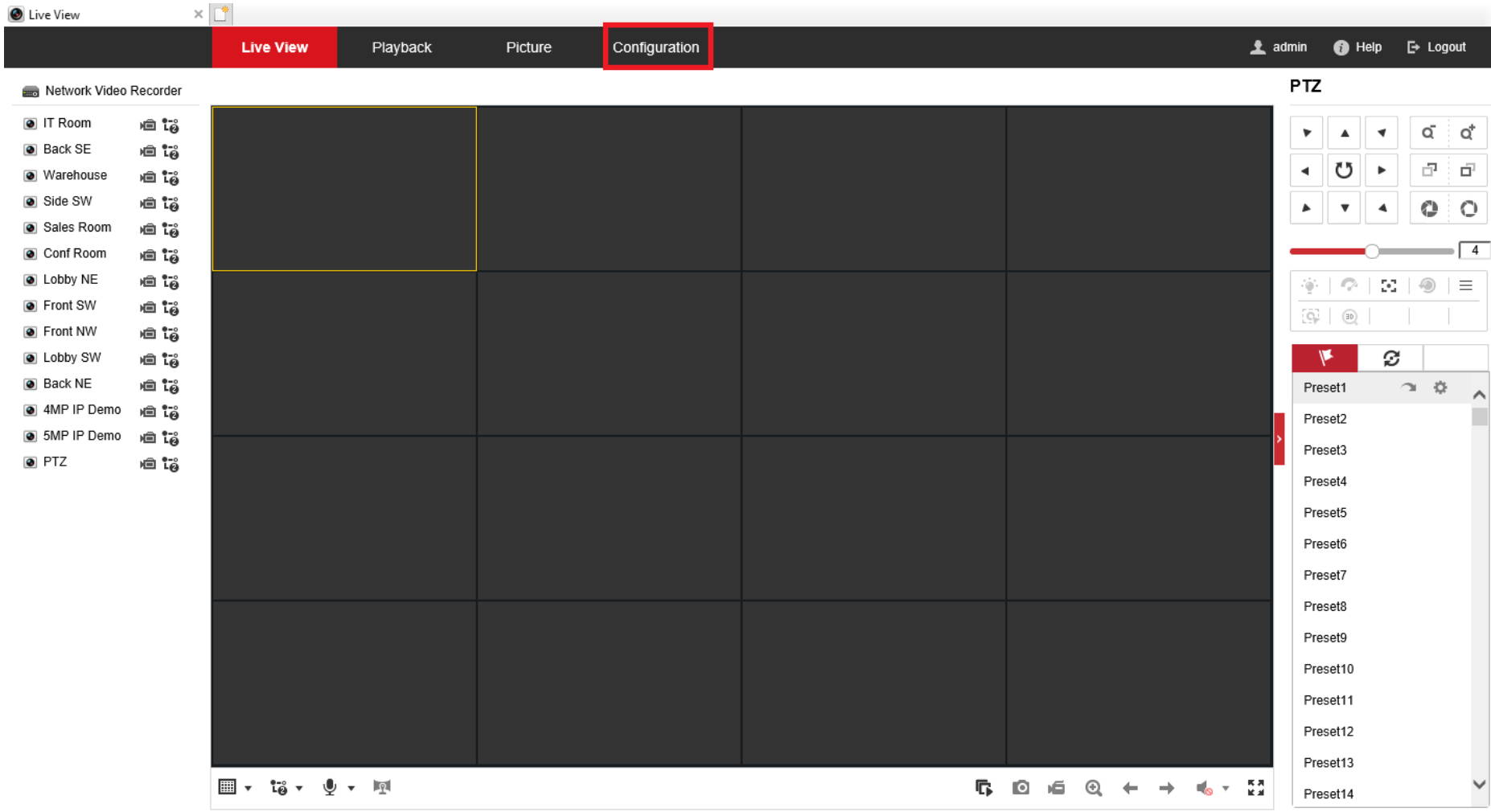Viewport: 1491px width, 812px height.
Task: Open stream type selector for 5MP IP Demo
Action: [170, 438]
